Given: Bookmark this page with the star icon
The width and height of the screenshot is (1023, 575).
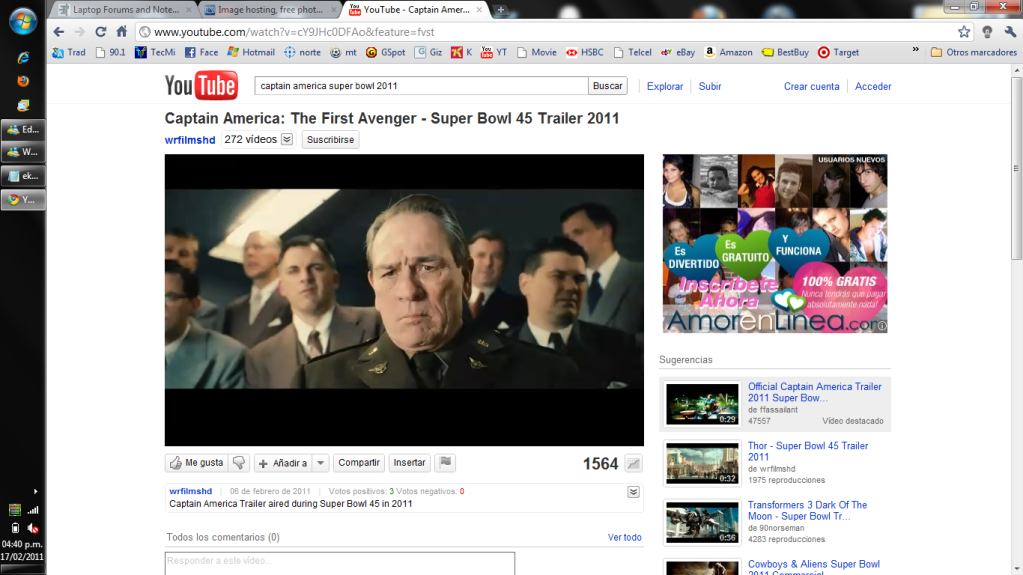Looking at the screenshot, I should (964, 31).
